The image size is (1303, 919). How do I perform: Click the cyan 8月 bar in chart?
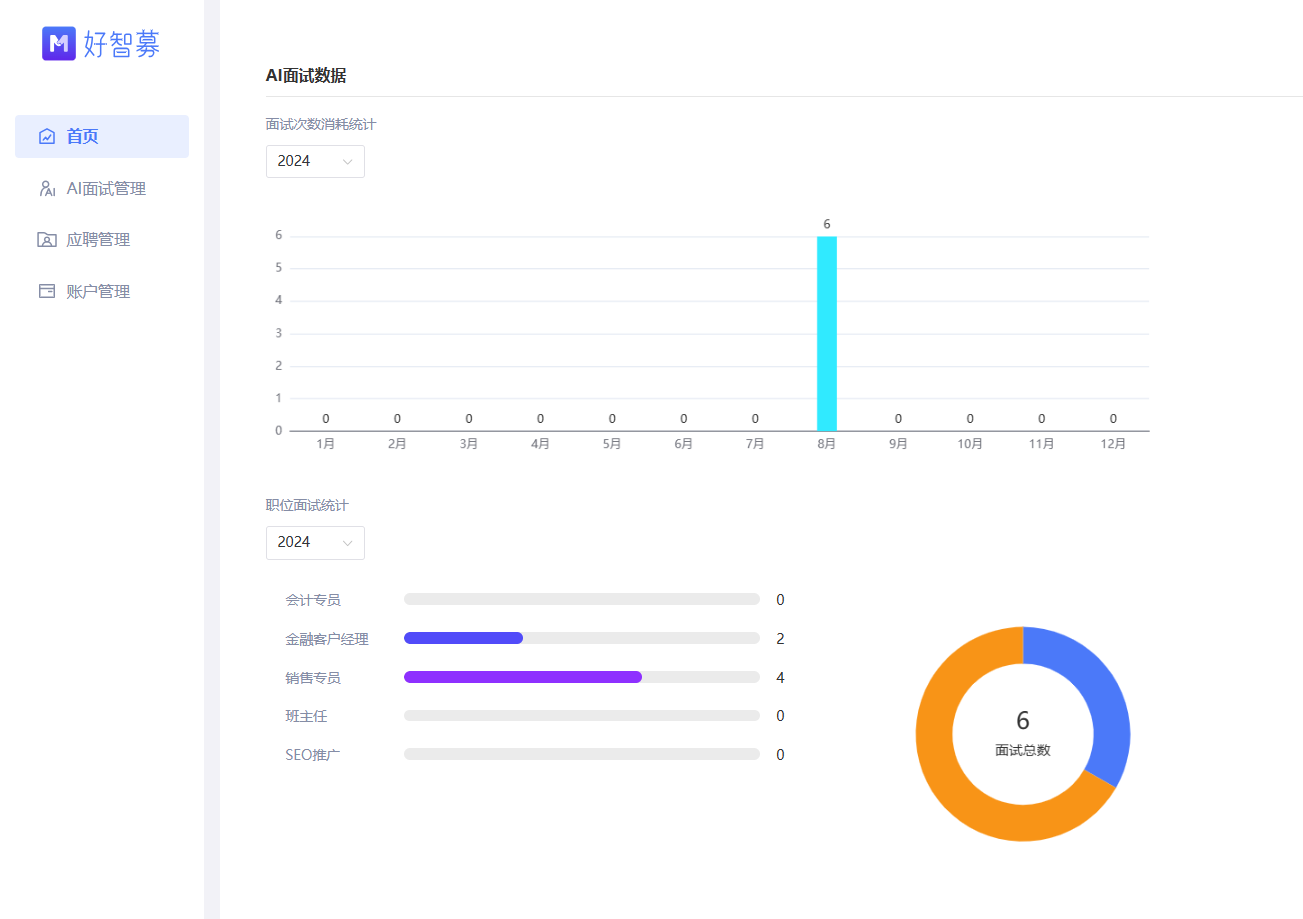(826, 333)
